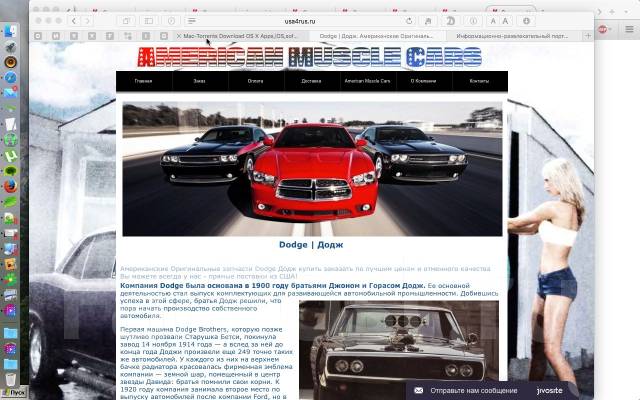Open the speaker-shaped app in the dock
Image resolution: width=640 pixels, height=400 pixels.
pos(11,62)
